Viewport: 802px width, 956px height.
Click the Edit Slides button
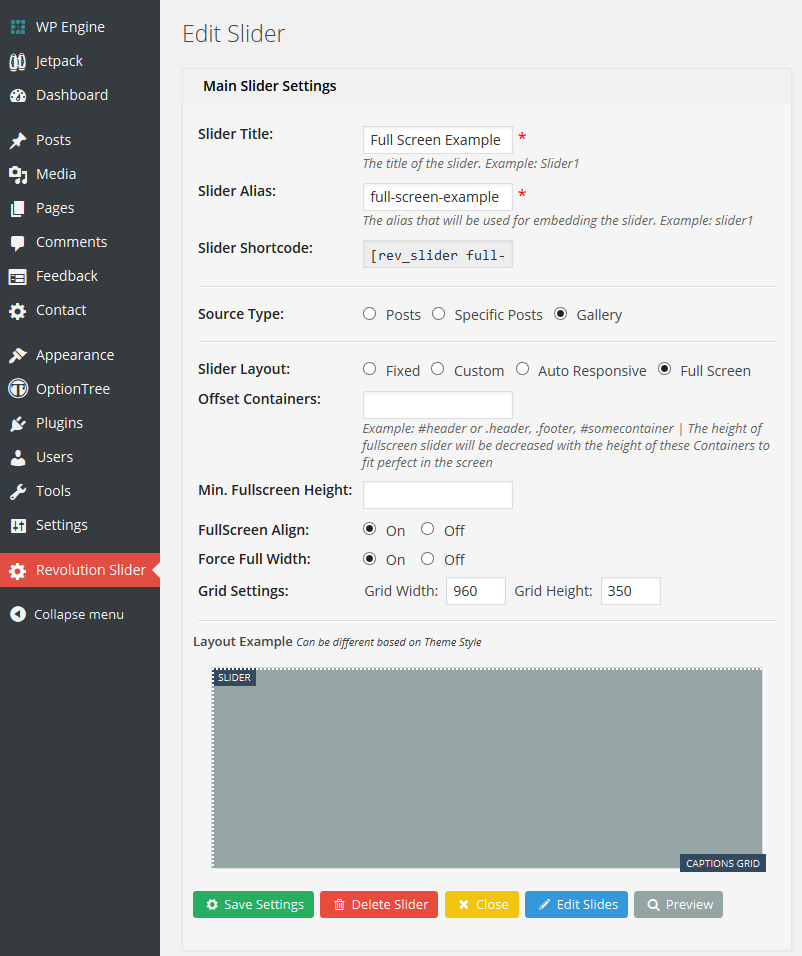(576, 904)
